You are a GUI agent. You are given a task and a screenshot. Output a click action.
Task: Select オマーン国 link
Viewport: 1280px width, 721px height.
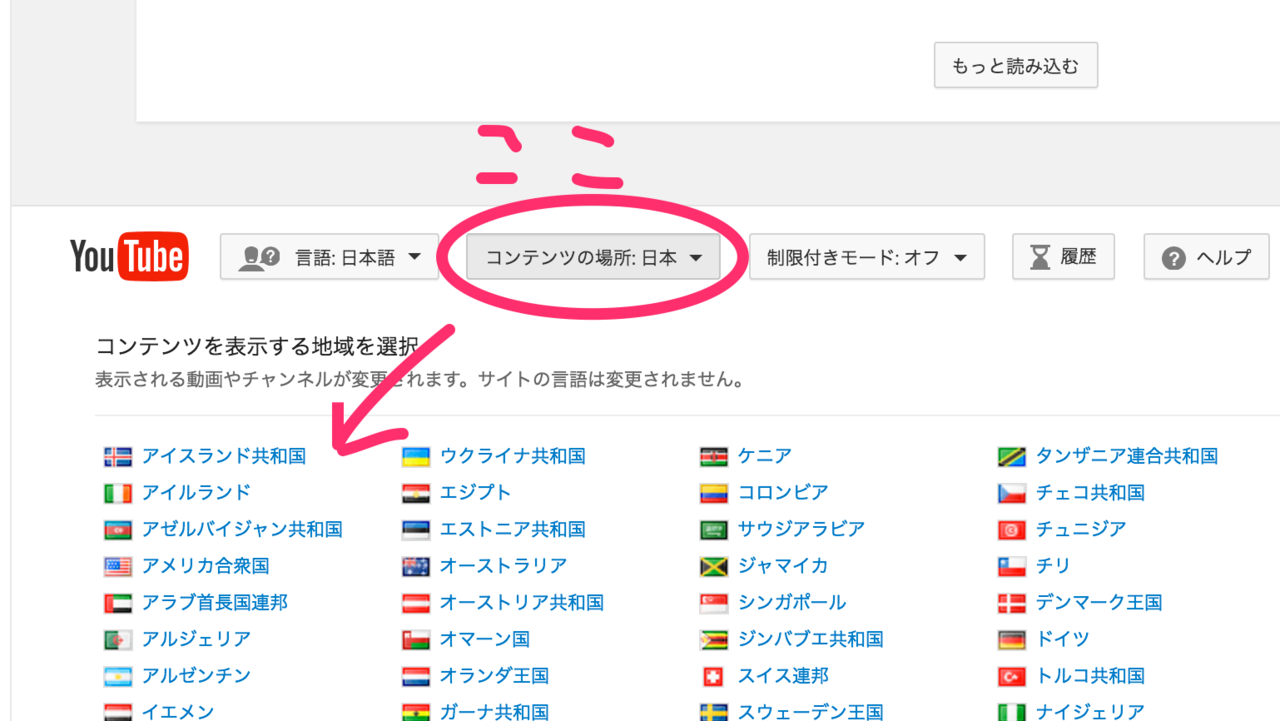pyautogui.click(x=485, y=639)
